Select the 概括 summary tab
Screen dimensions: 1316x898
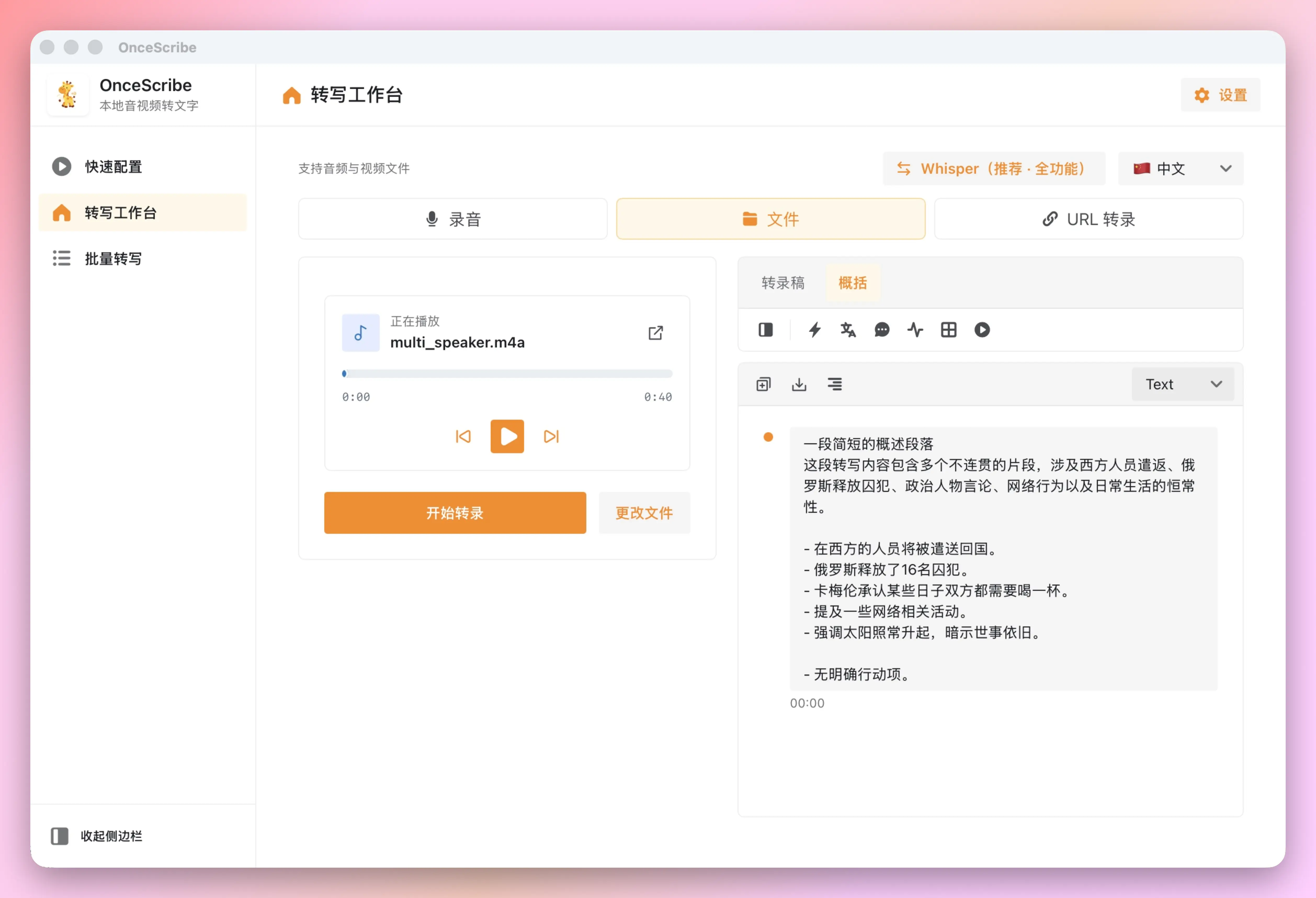pyautogui.click(x=852, y=283)
